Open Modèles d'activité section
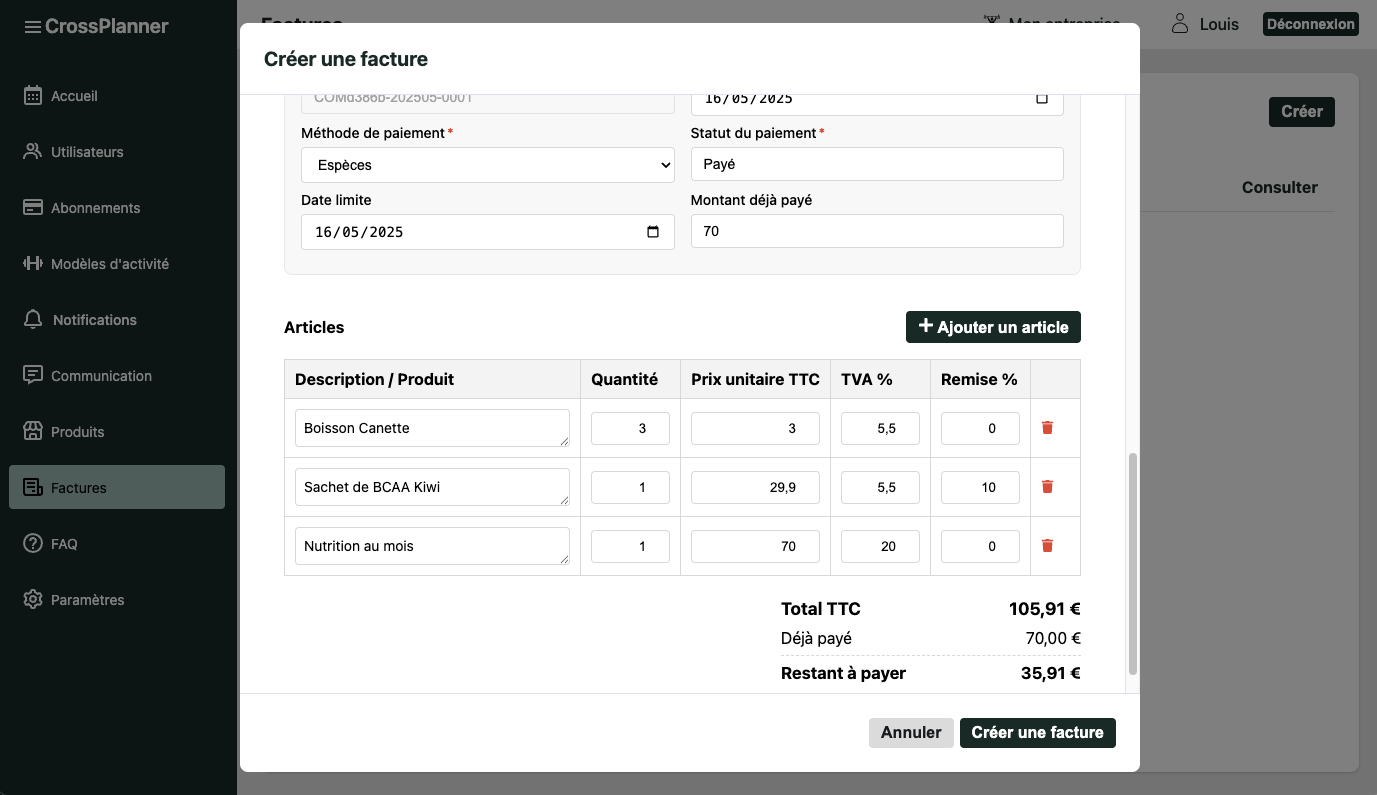This screenshot has height=795, width=1377. (117, 264)
